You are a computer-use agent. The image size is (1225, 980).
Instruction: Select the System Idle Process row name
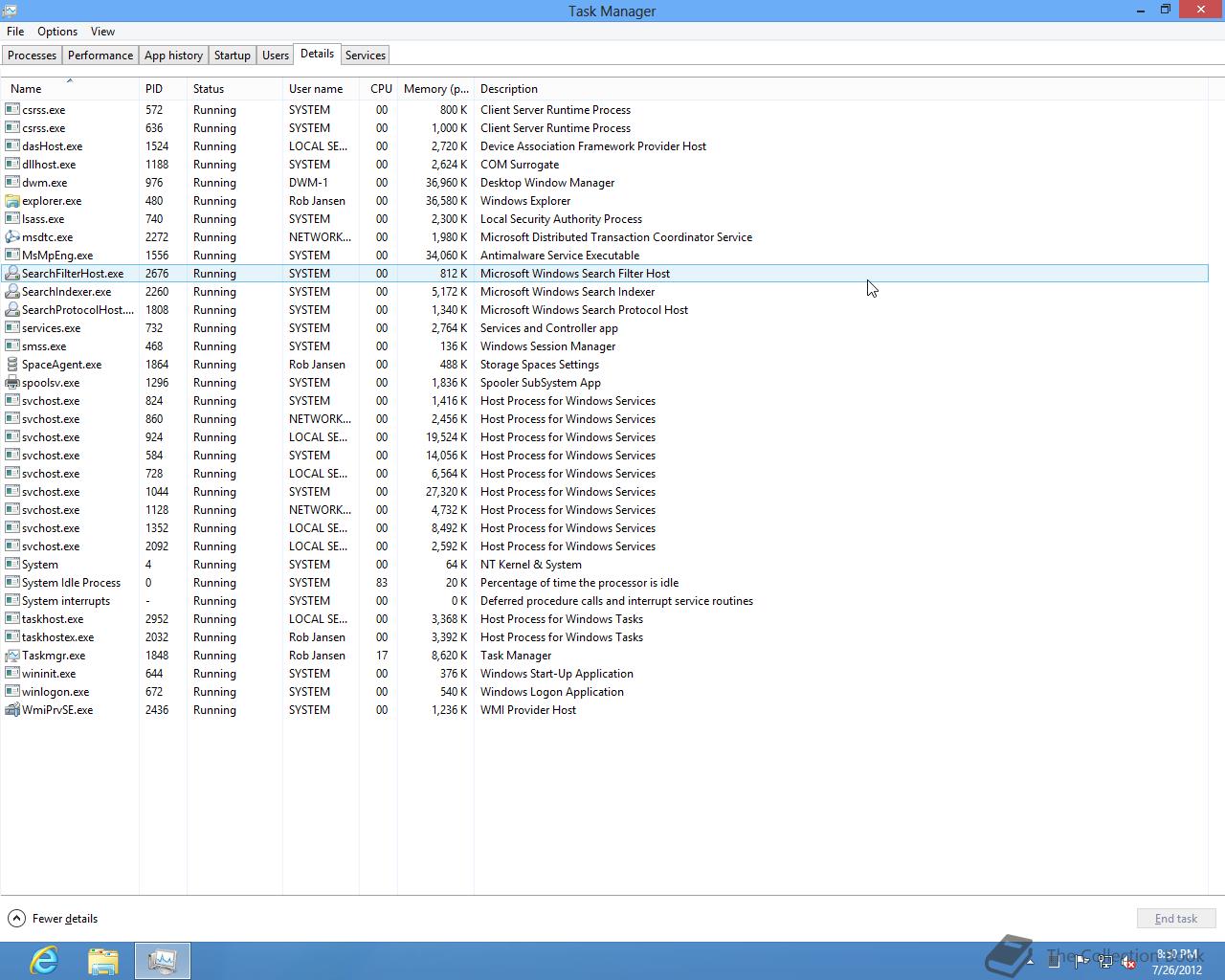(x=71, y=583)
